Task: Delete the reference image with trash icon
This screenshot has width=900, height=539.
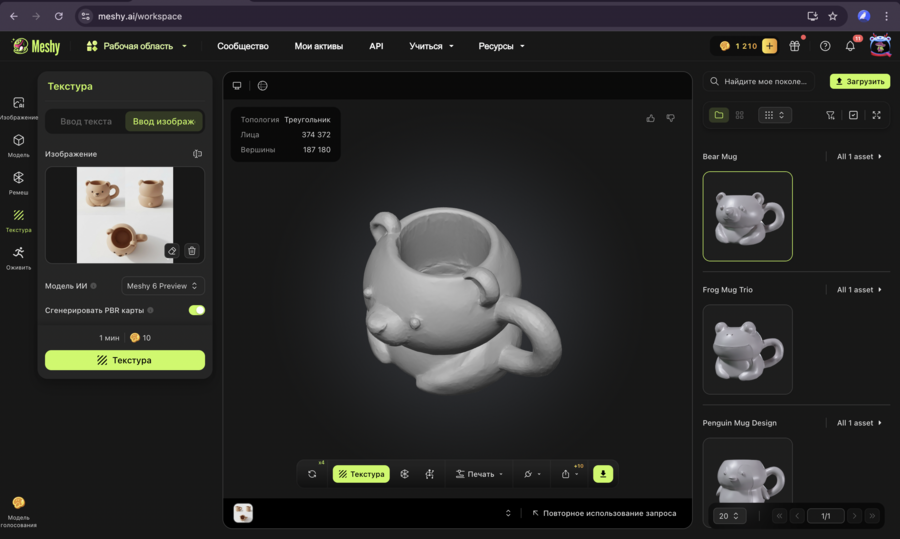Action: click(192, 251)
